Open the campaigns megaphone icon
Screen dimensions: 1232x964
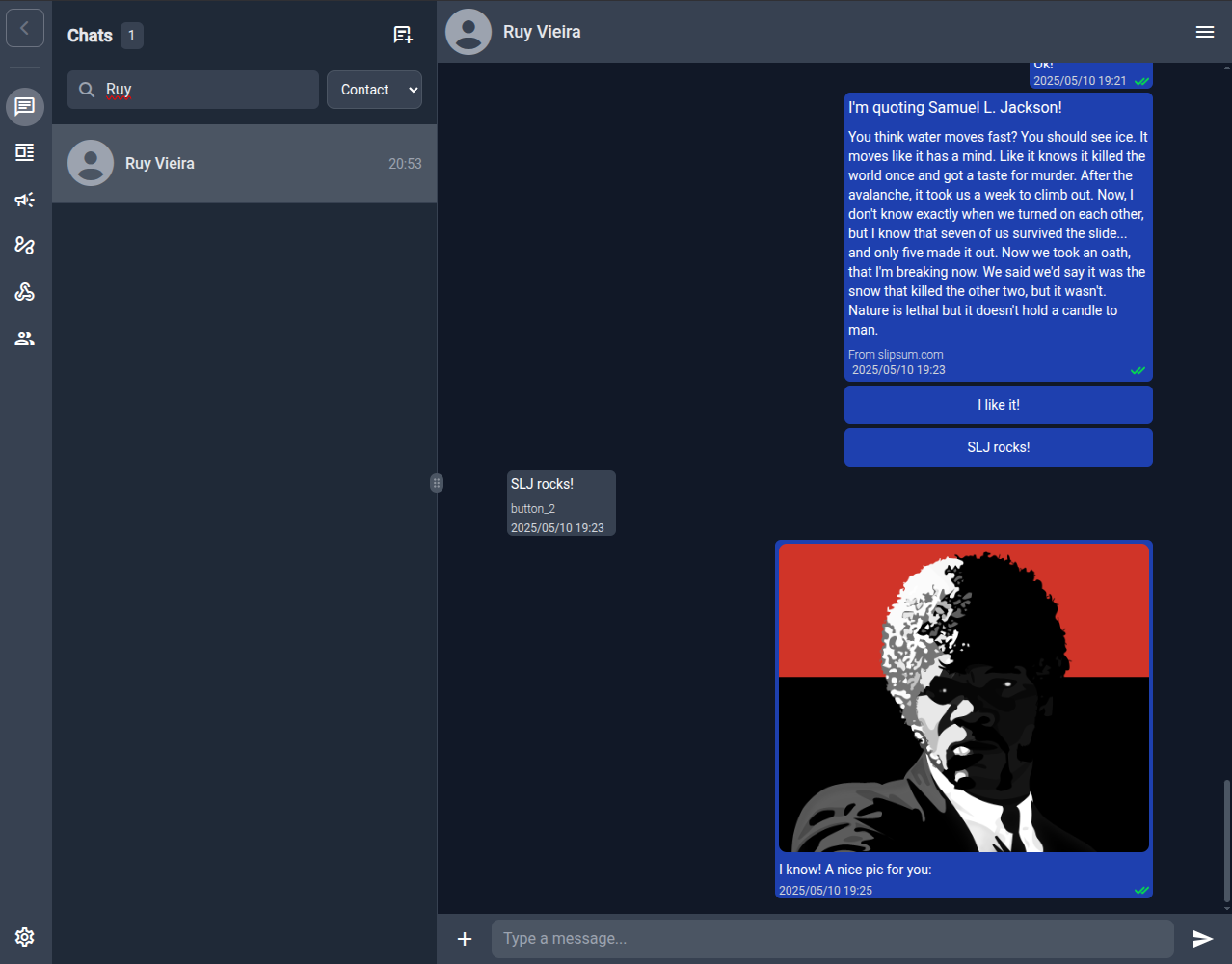25,200
